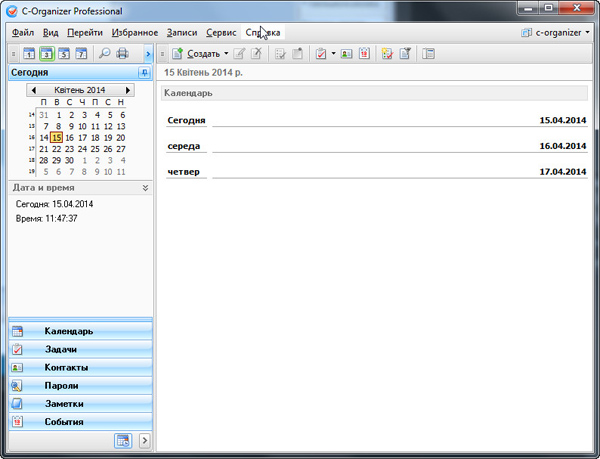
Task: Select the 3-day view toolbar icon
Action: [46, 53]
